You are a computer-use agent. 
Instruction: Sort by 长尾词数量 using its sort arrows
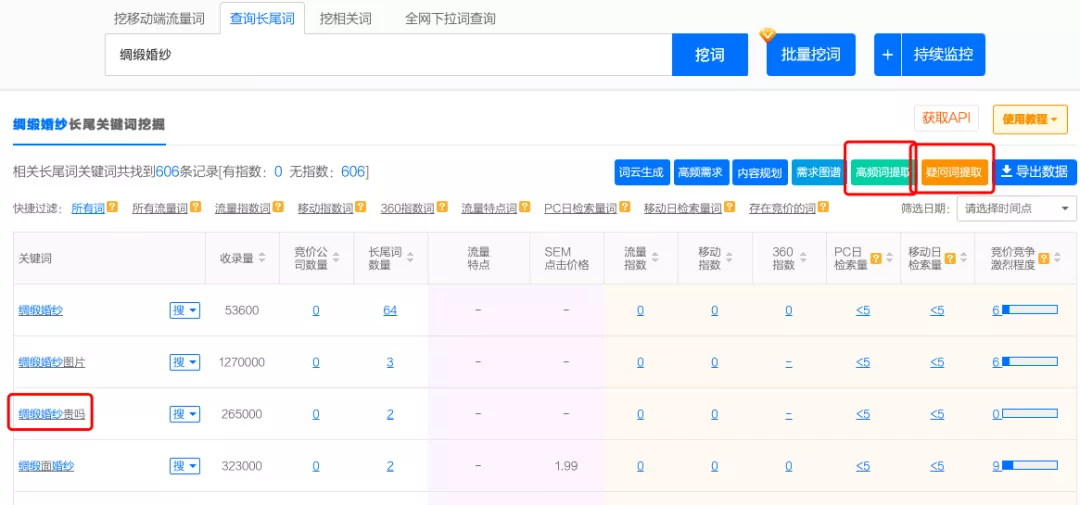click(411, 258)
